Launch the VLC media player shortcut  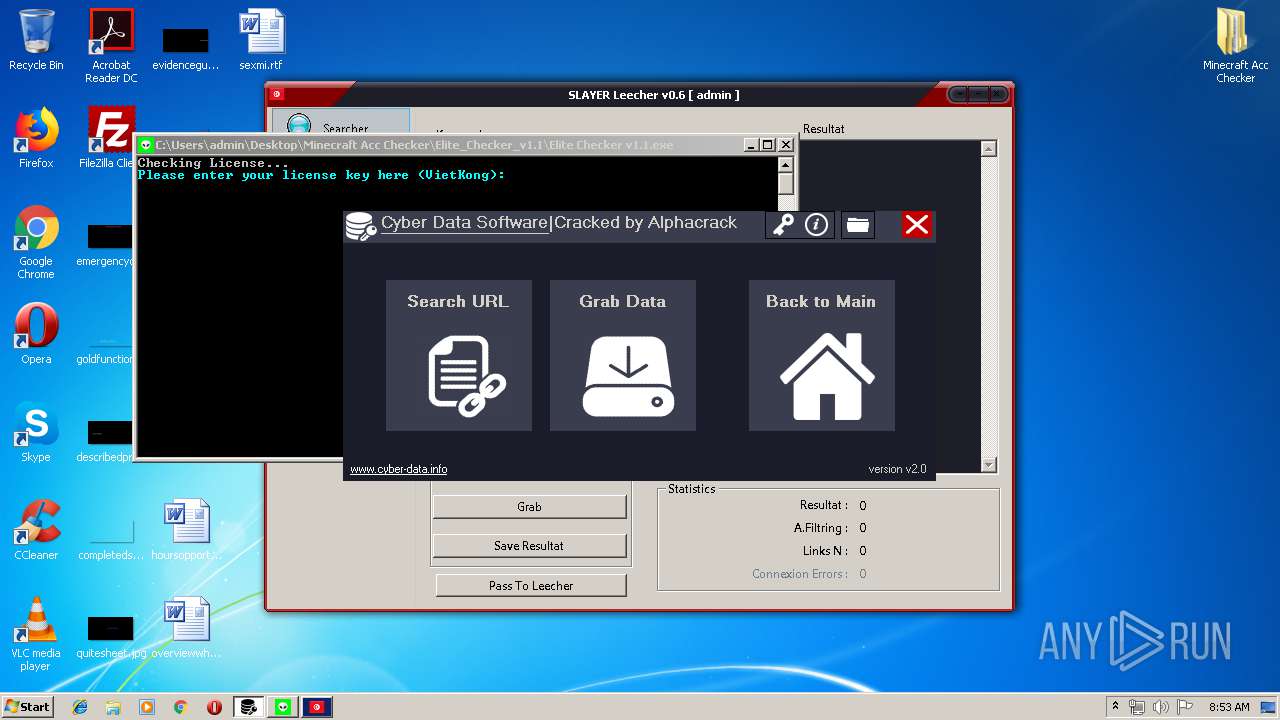coord(36,634)
